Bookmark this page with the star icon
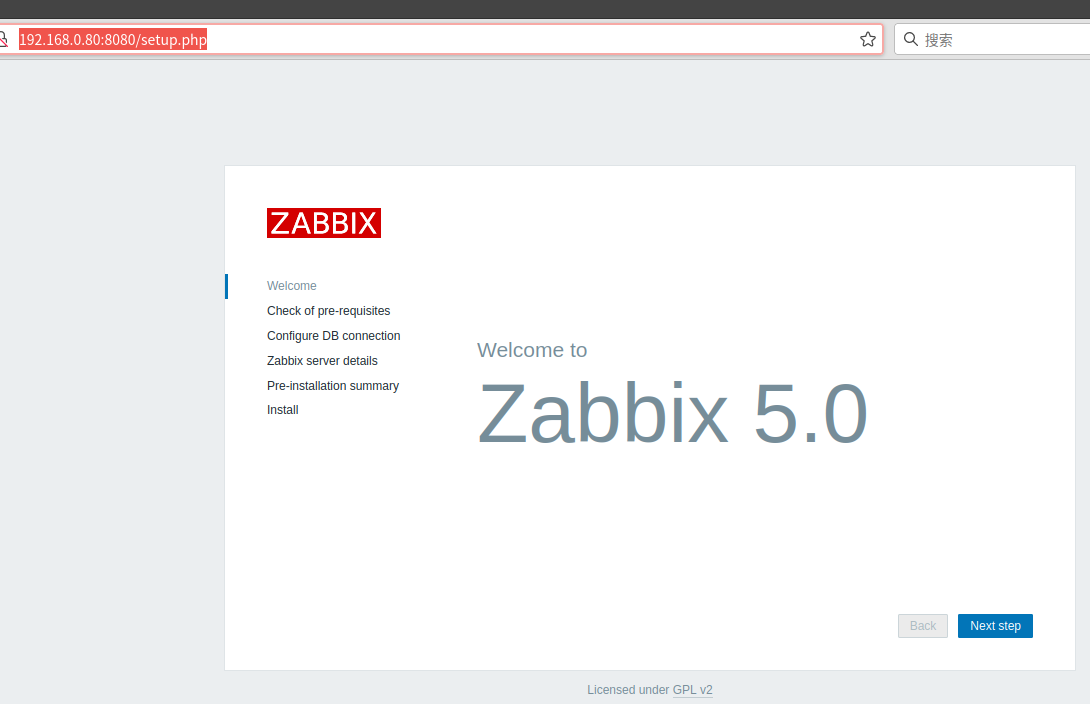Screen dimensions: 1090x704 868,40
